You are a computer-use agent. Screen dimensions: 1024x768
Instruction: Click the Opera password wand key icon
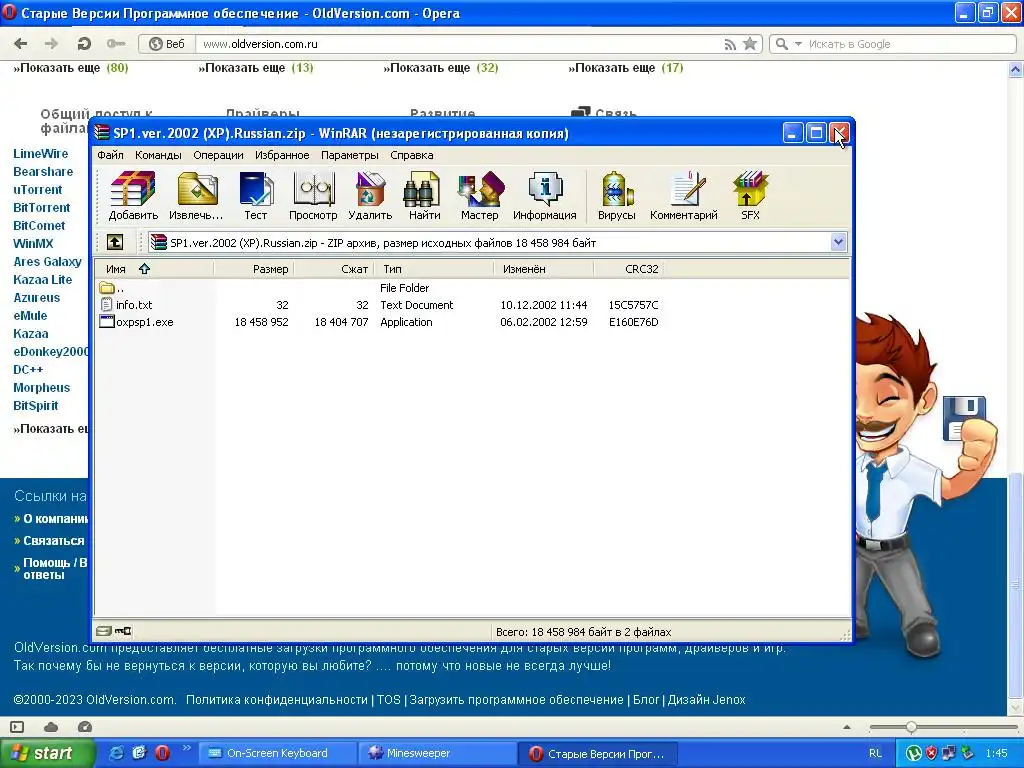click(x=116, y=44)
